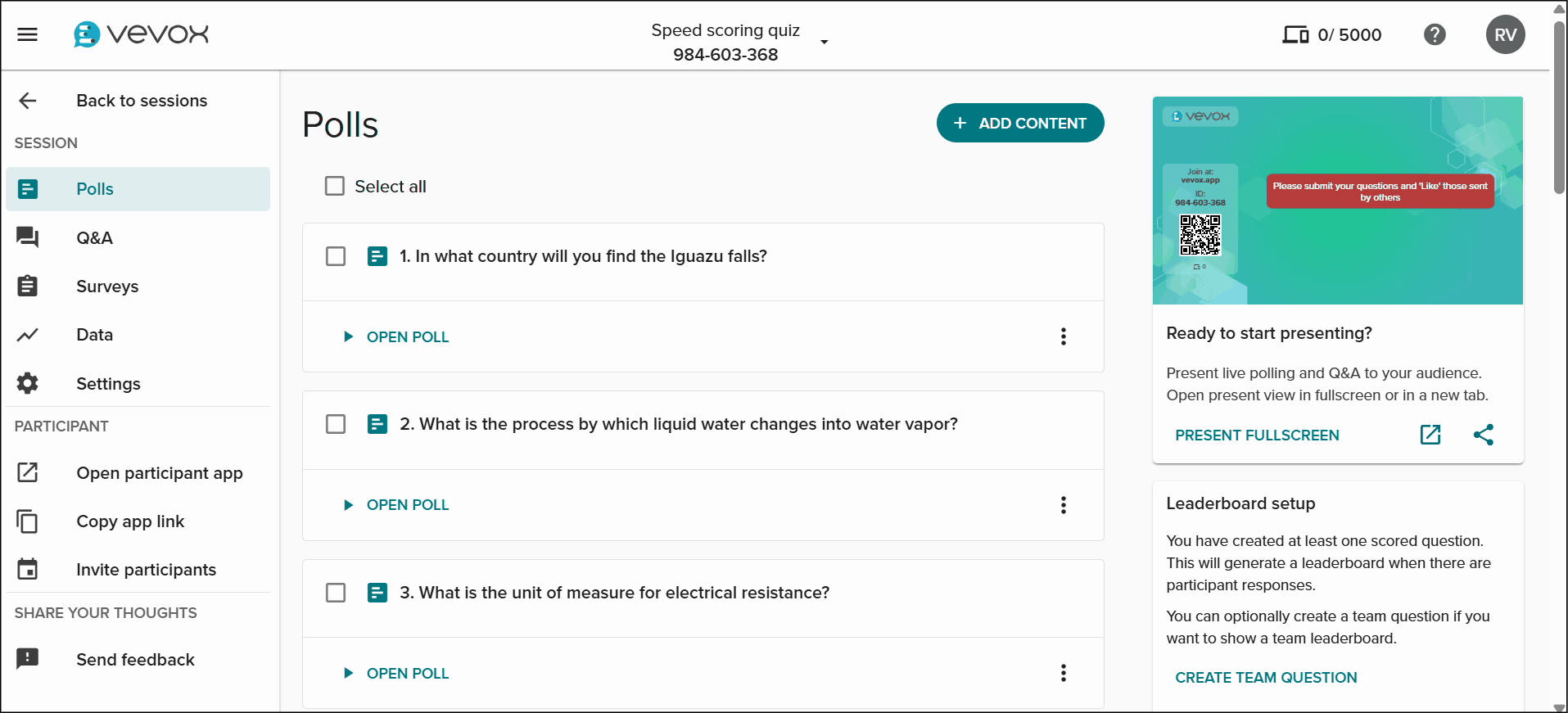Open options menu for poll 1
Viewport: 1568px width, 713px height.
1062,336
